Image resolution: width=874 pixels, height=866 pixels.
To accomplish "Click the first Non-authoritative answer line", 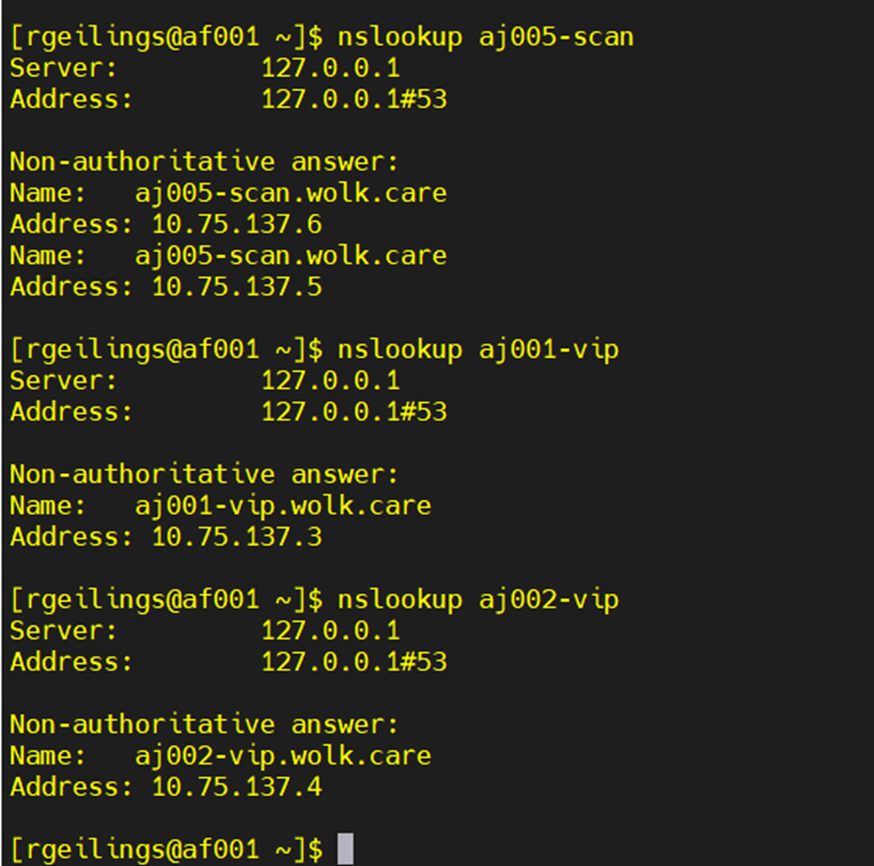I will pyautogui.click(x=204, y=161).
